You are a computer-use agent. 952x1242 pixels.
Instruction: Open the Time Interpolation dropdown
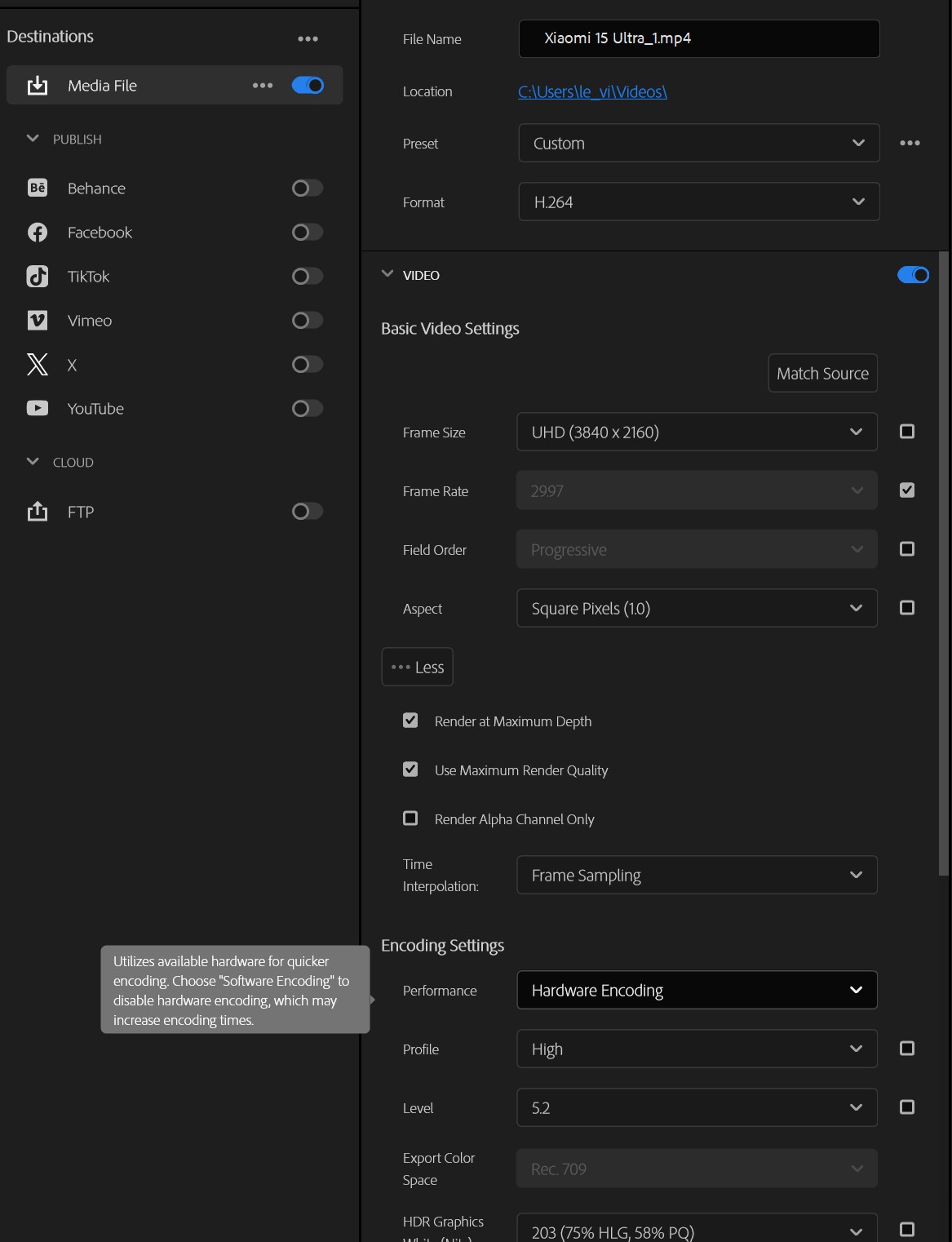697,875
